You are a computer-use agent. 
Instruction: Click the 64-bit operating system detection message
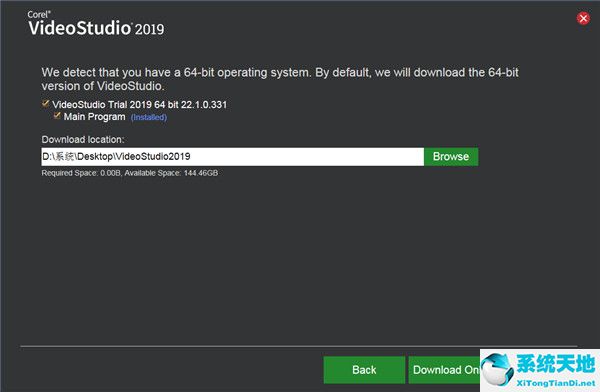280,79
